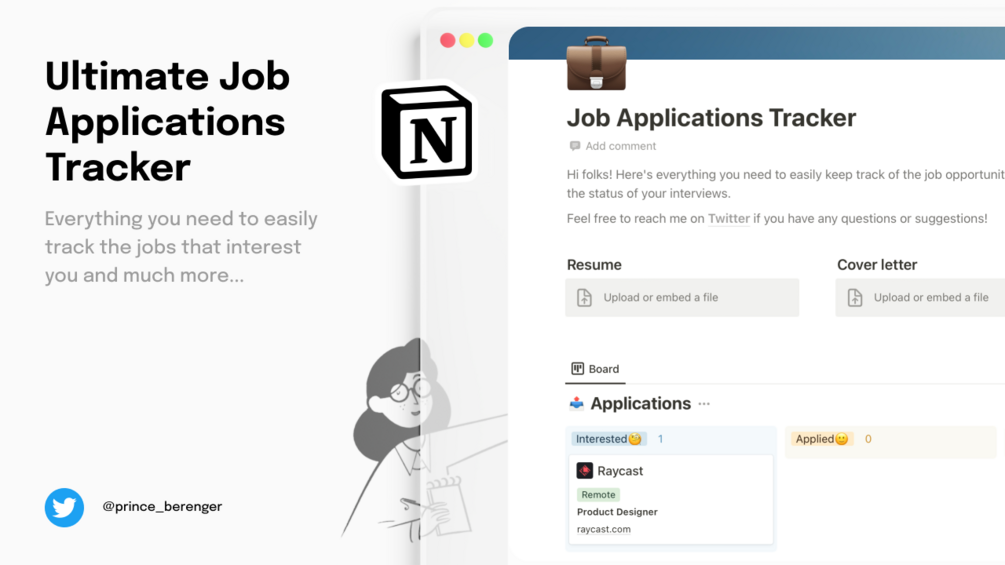Click the Twitter bird icon
The height and width of the screenshot is (565, 1005).
click(x=64, y=507)
